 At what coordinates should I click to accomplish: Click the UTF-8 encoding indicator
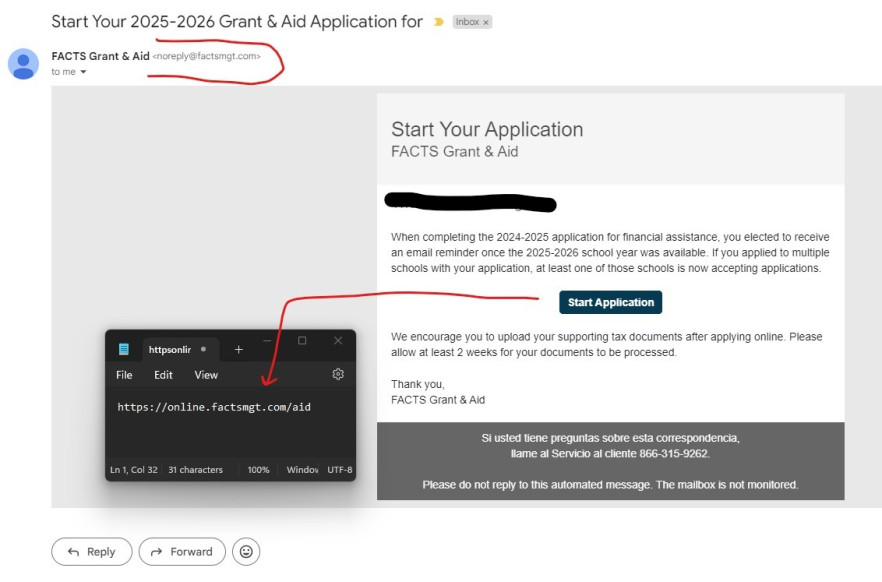click(x=340, y=470)
